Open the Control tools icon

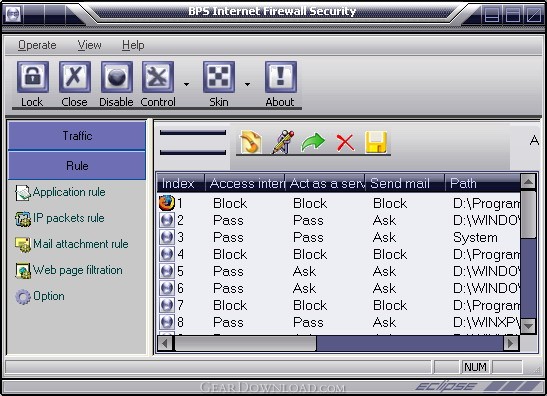point(158,77)
